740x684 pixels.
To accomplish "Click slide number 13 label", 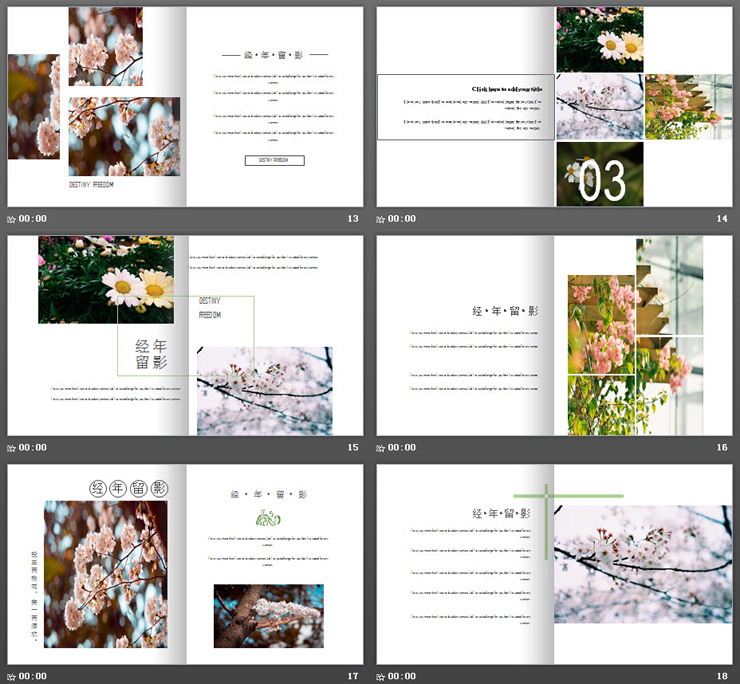I will pos(353,219).
